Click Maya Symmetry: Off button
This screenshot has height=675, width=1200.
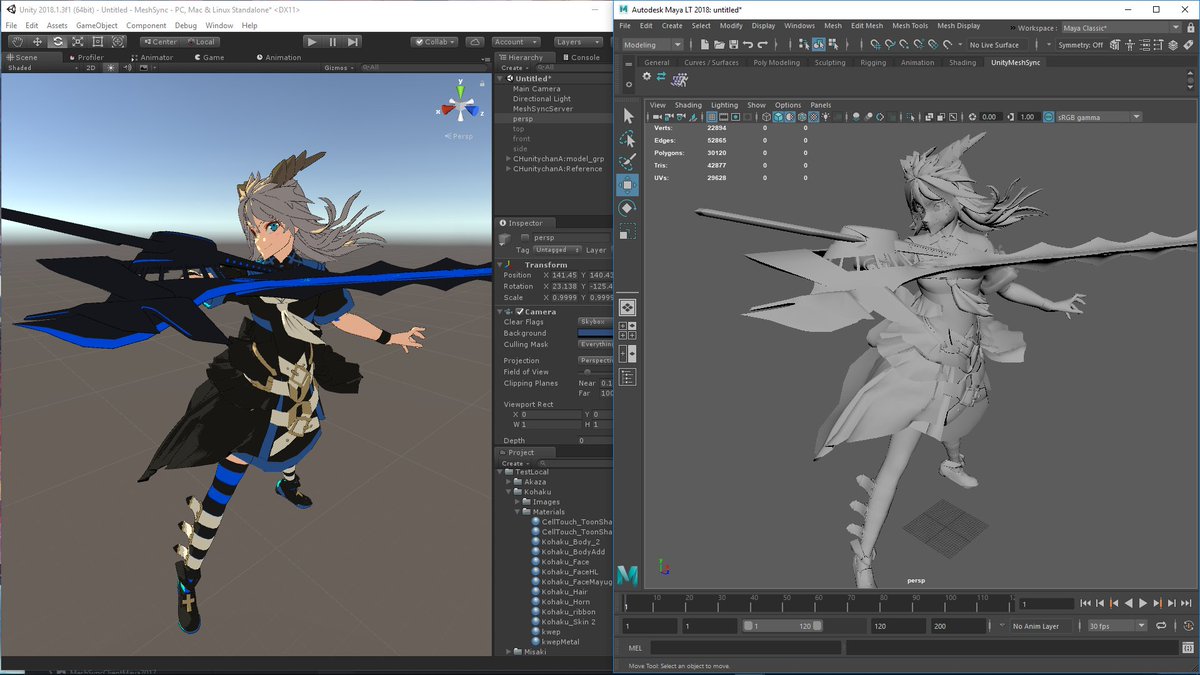[x=1081, y=45]
